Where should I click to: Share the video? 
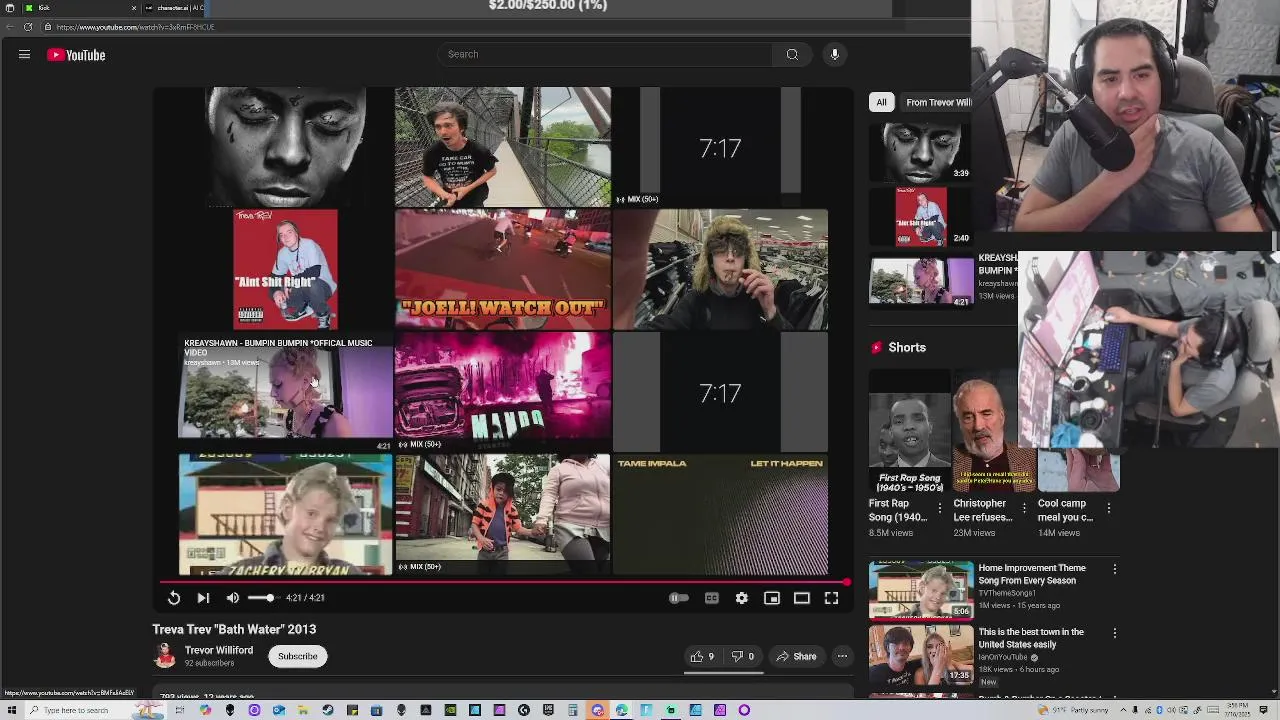click(x=796, y=656)
